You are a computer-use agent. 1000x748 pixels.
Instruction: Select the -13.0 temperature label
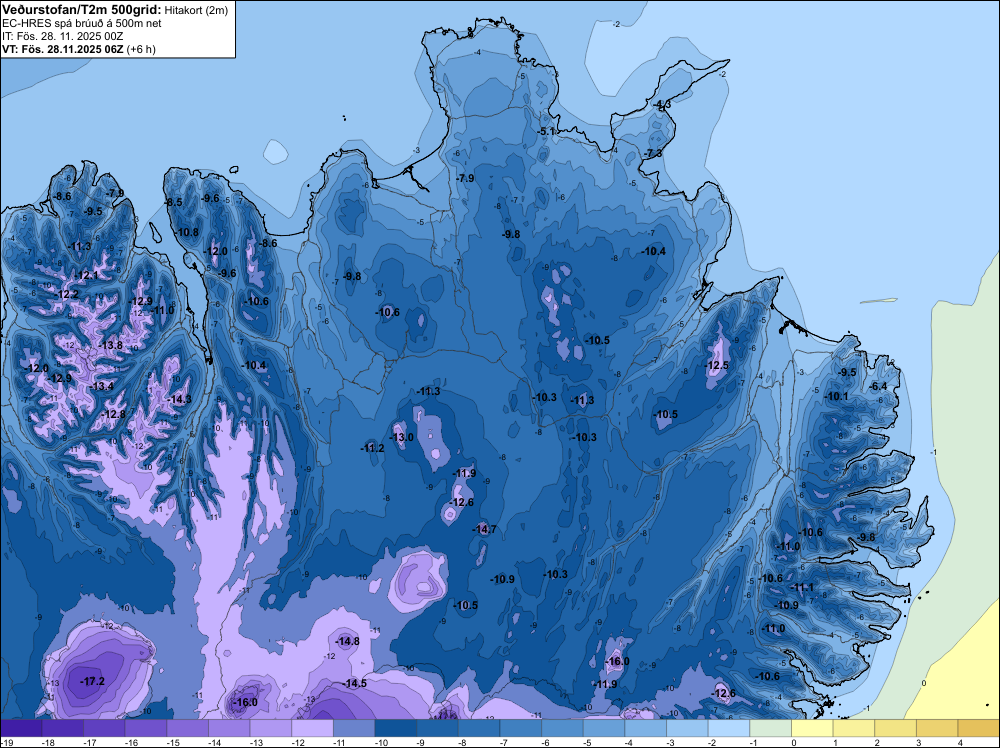401,437
